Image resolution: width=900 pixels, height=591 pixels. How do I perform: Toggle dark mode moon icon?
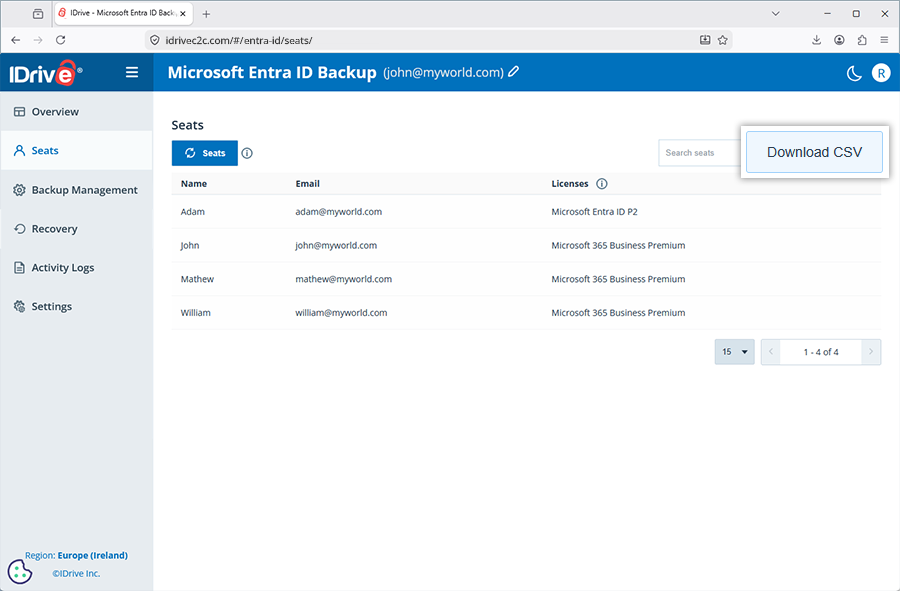[854, 73]
